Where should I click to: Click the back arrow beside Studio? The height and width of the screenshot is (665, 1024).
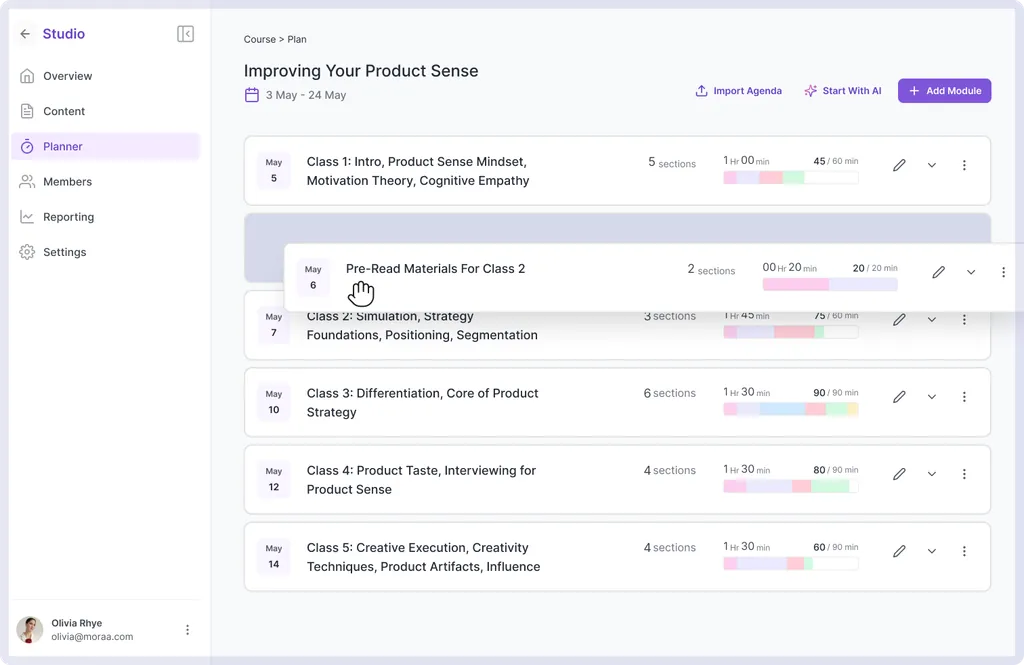point(25,34)
